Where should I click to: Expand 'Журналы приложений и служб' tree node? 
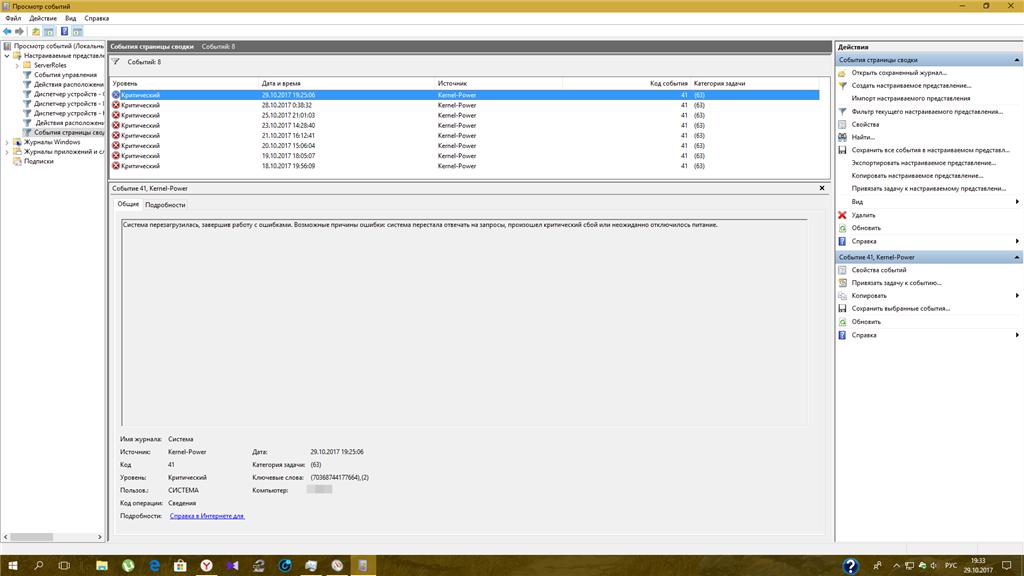pyautogui.click(x=7, y=152)
